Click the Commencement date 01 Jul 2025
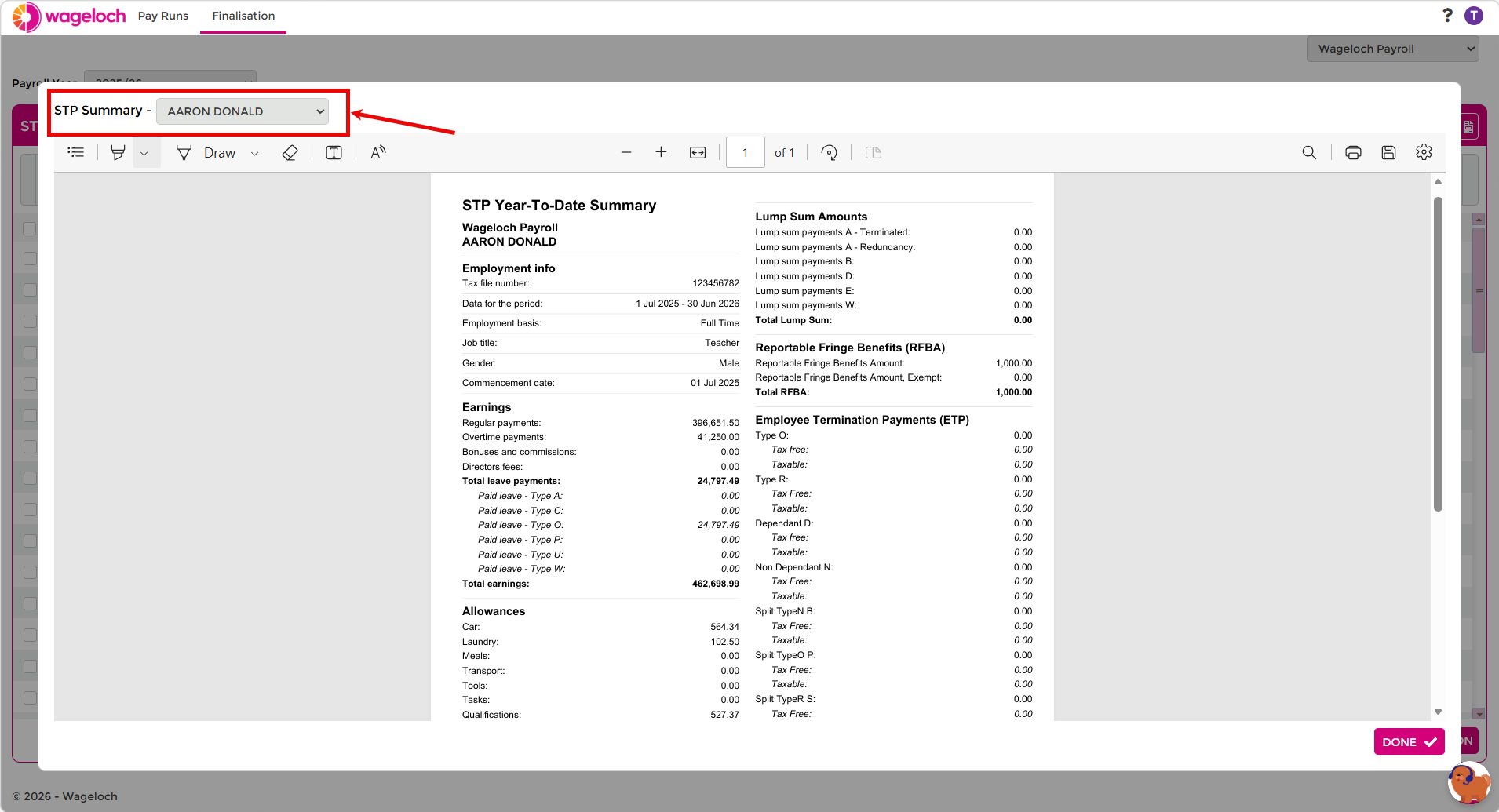Image resolution: width=1499 pixels, height=812 pixels. click(x=715, y=383)
